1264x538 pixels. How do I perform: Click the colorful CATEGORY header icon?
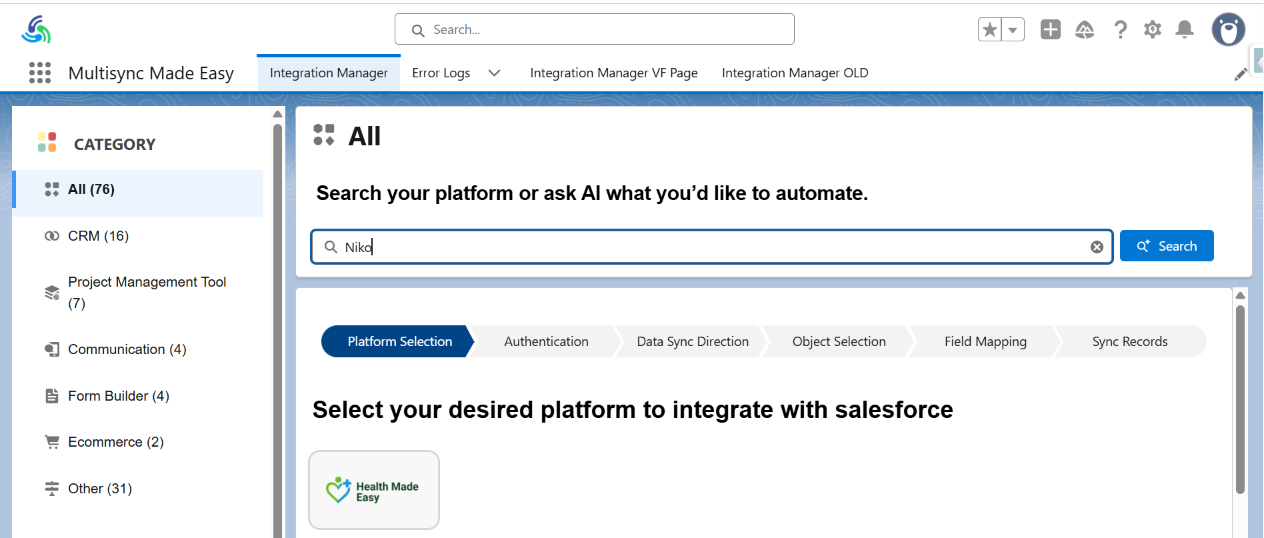pyautogui.click(x=47, y=142)
